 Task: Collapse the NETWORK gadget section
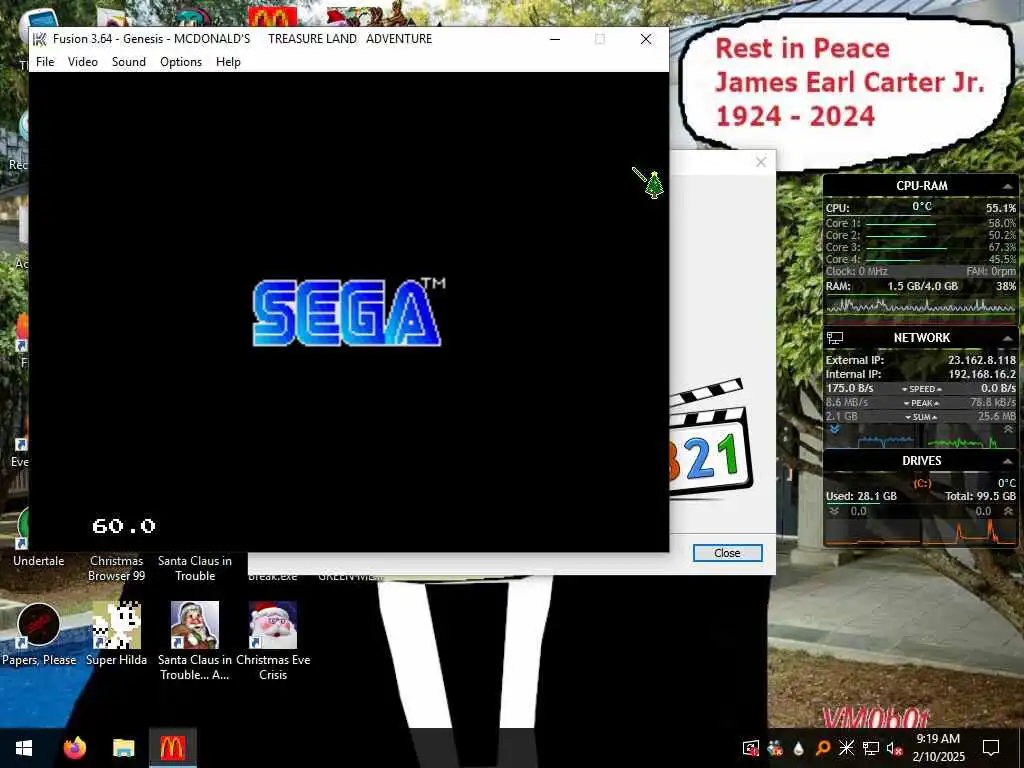click(1008, 338)
